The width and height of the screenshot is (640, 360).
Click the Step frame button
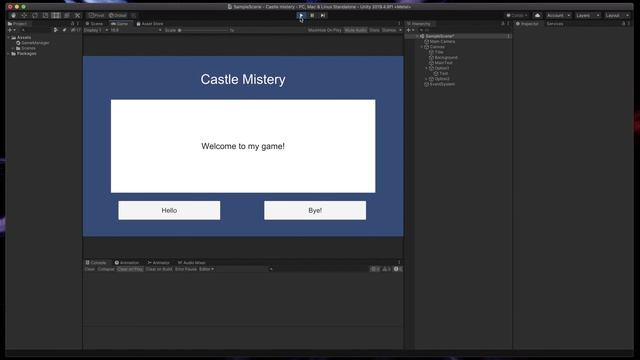click(323, 16)
